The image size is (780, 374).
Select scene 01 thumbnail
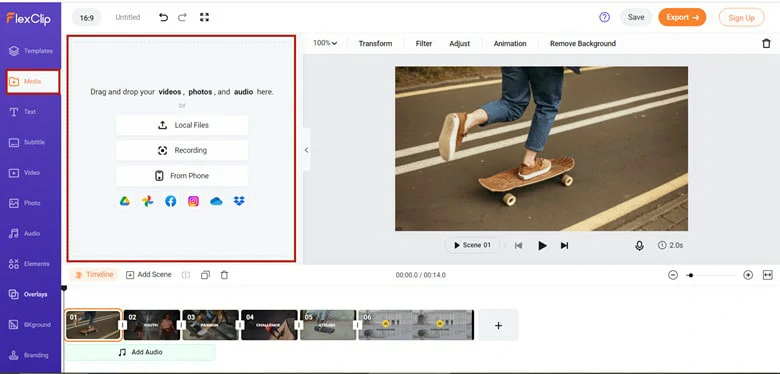pyautogui.click(x=93, y=325)
